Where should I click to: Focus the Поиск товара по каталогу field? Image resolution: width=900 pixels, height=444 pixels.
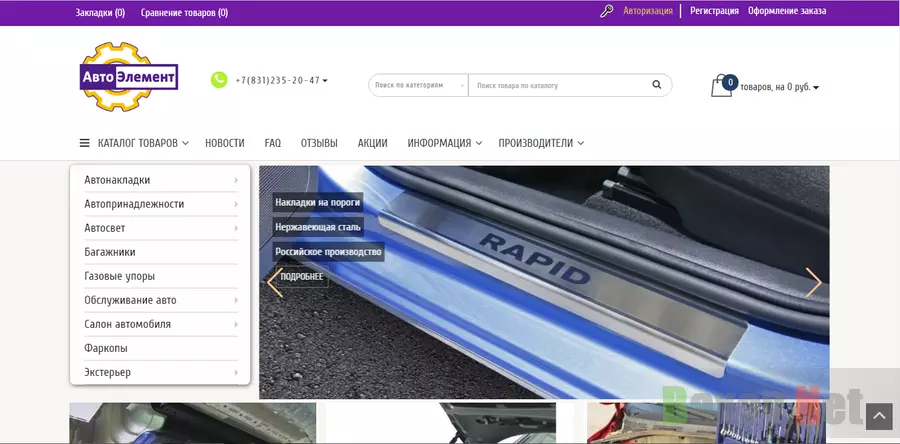pyautogui.click(x=560, y=85)
